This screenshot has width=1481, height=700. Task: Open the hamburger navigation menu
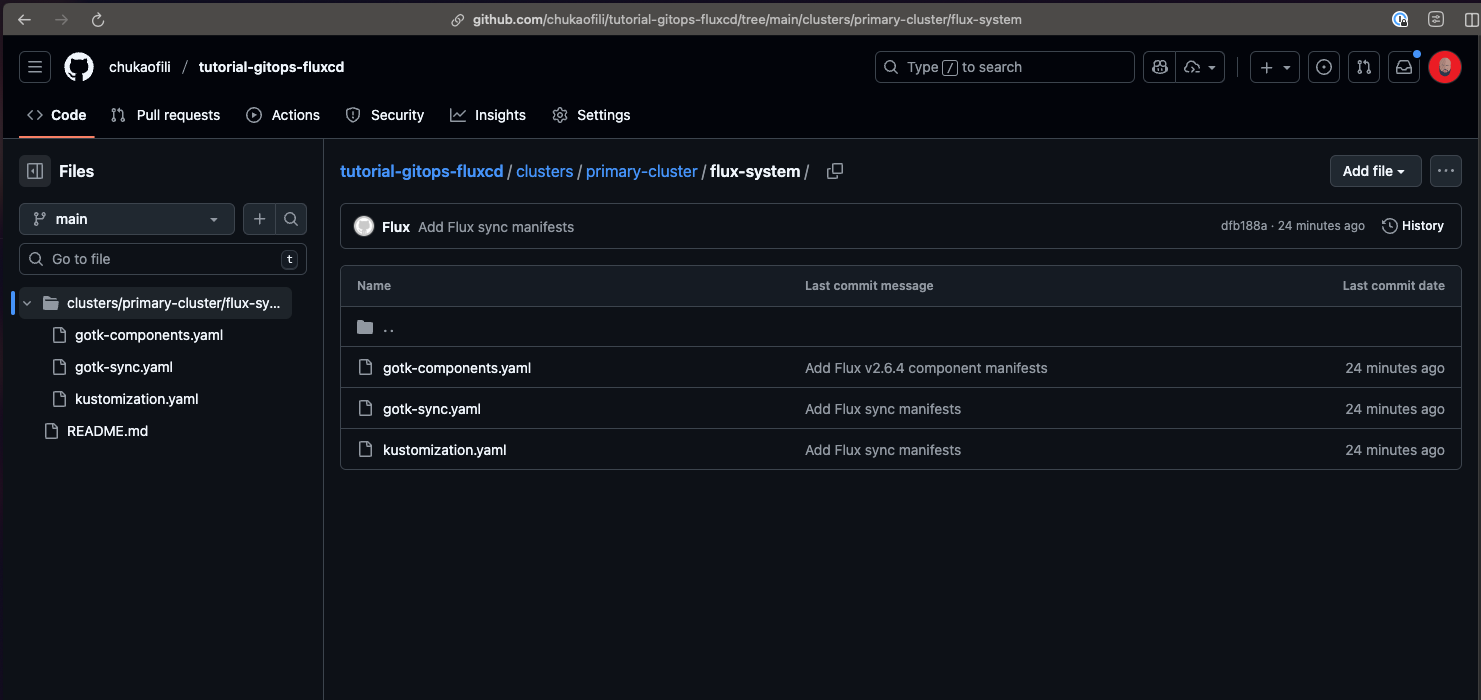[35, 67]
